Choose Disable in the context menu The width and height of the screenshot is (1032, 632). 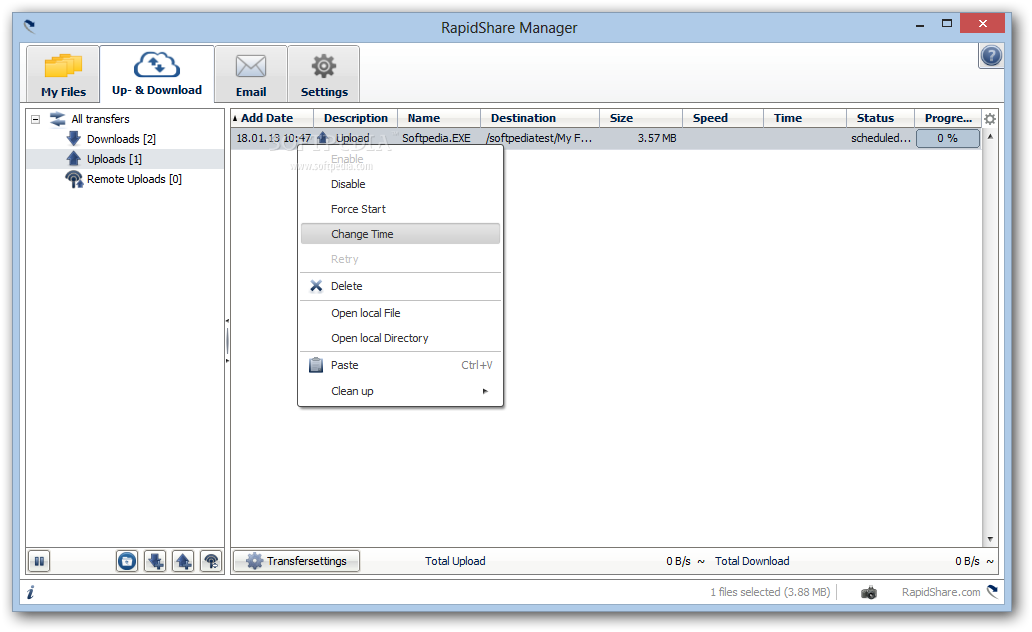point(400,184)
